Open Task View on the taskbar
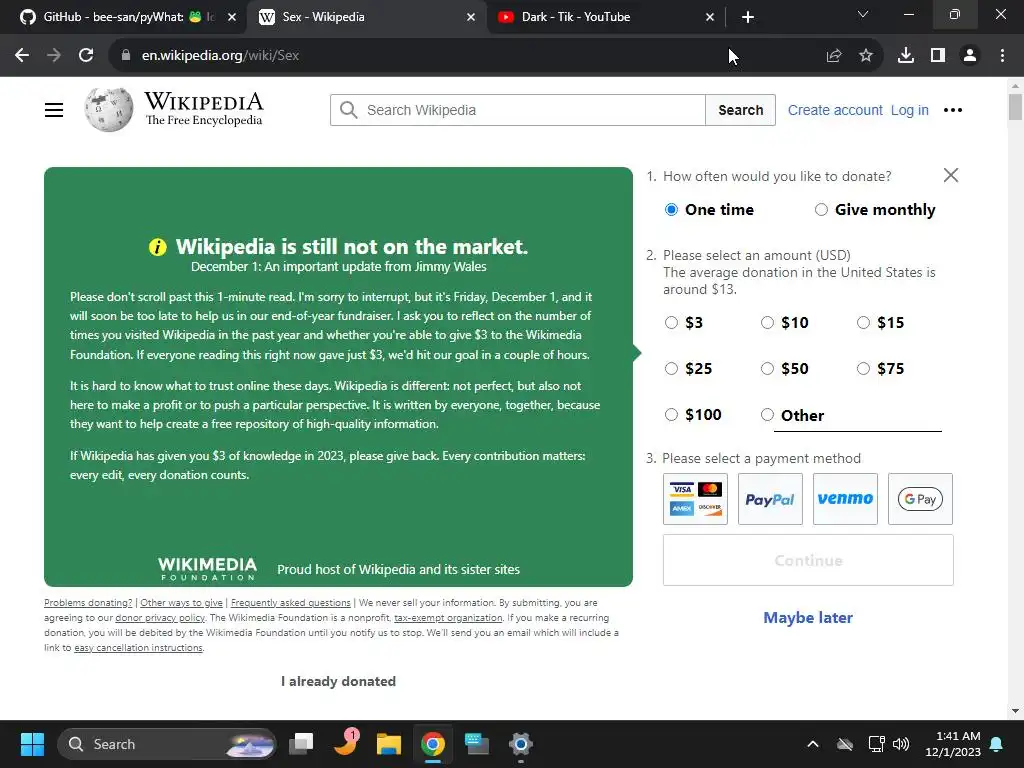Viewport: 1024px width, 768px height. [x=302, y=744]
